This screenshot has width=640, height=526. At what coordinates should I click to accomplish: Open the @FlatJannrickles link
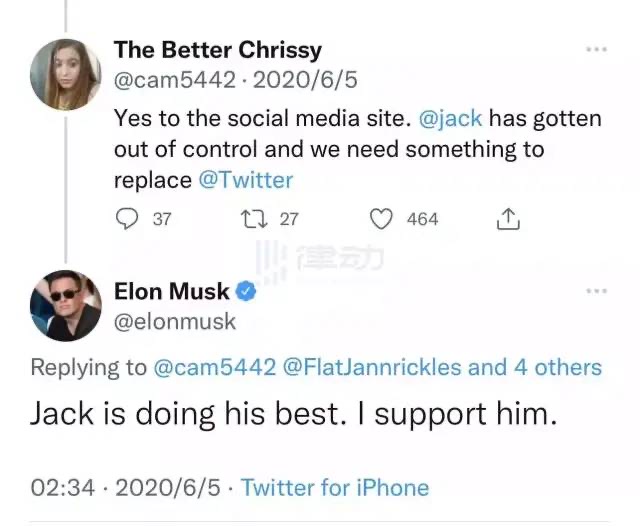371,367
